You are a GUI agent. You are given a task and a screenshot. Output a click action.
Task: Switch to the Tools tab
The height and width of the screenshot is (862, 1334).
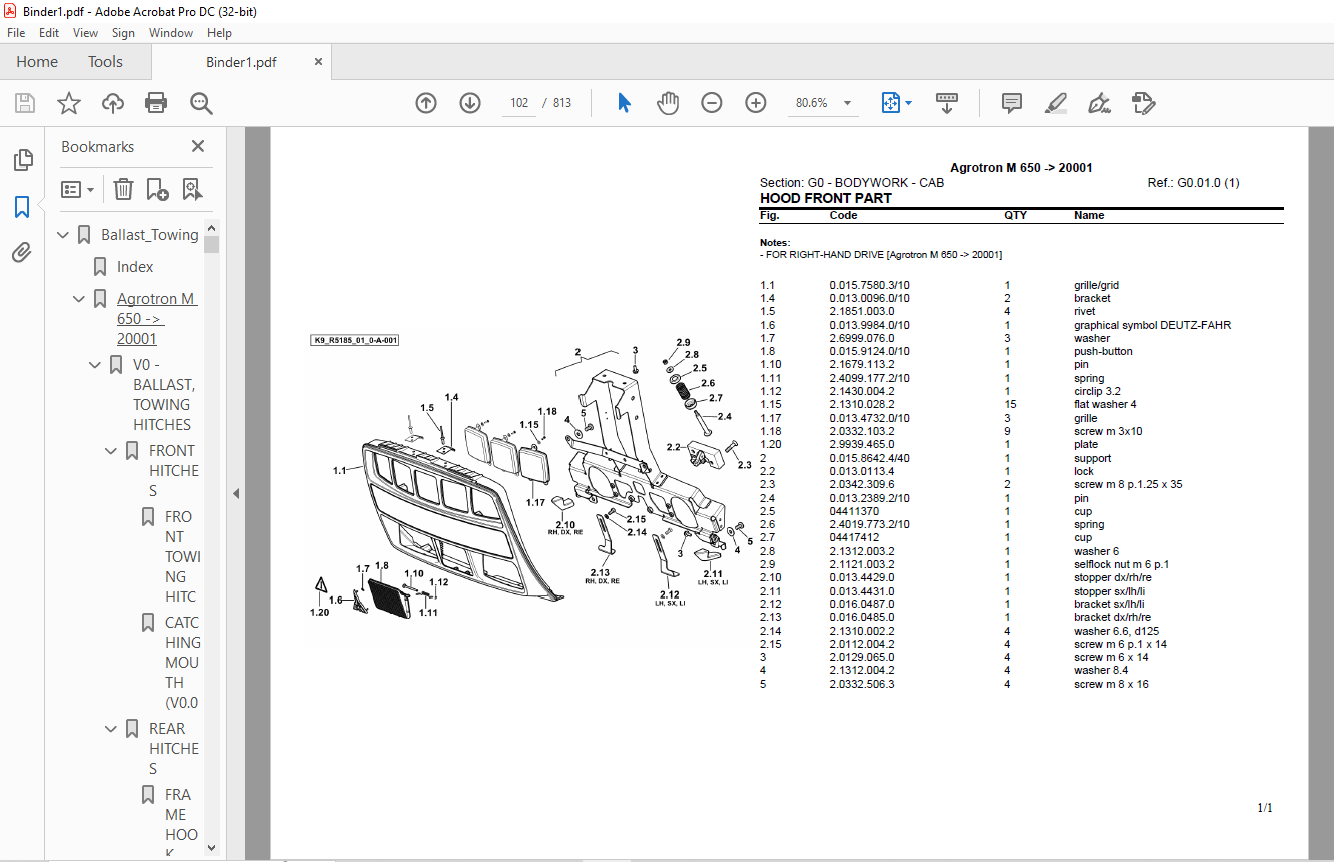105,62
